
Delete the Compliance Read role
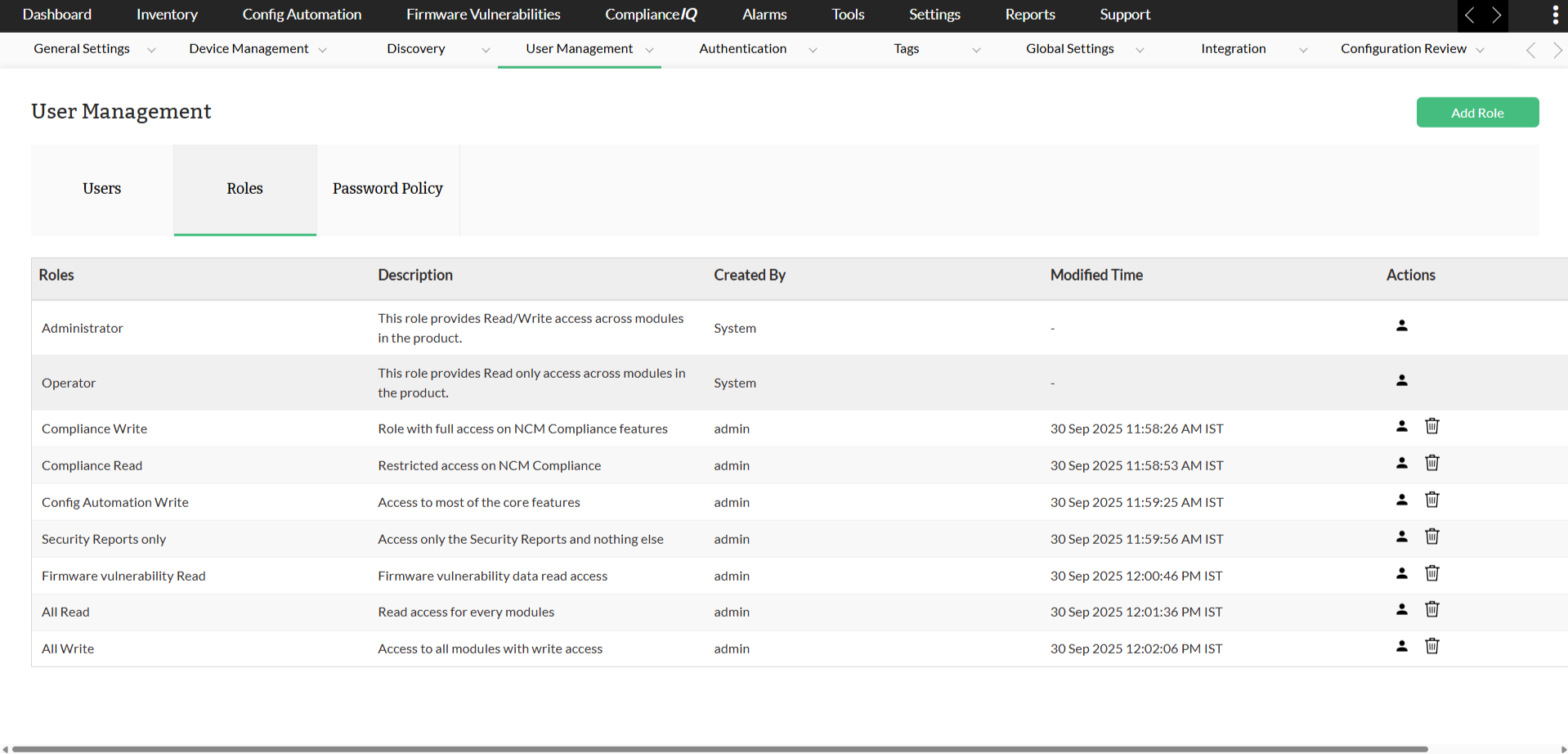1431,463
